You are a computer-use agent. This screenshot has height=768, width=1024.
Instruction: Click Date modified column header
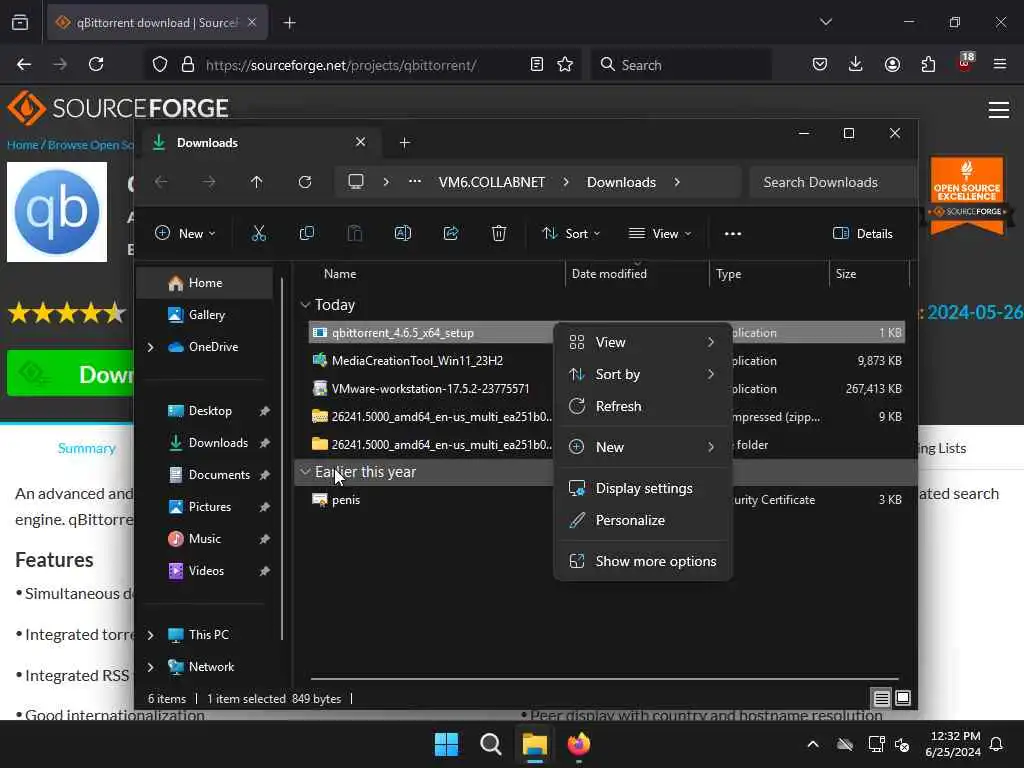point(609,274)
